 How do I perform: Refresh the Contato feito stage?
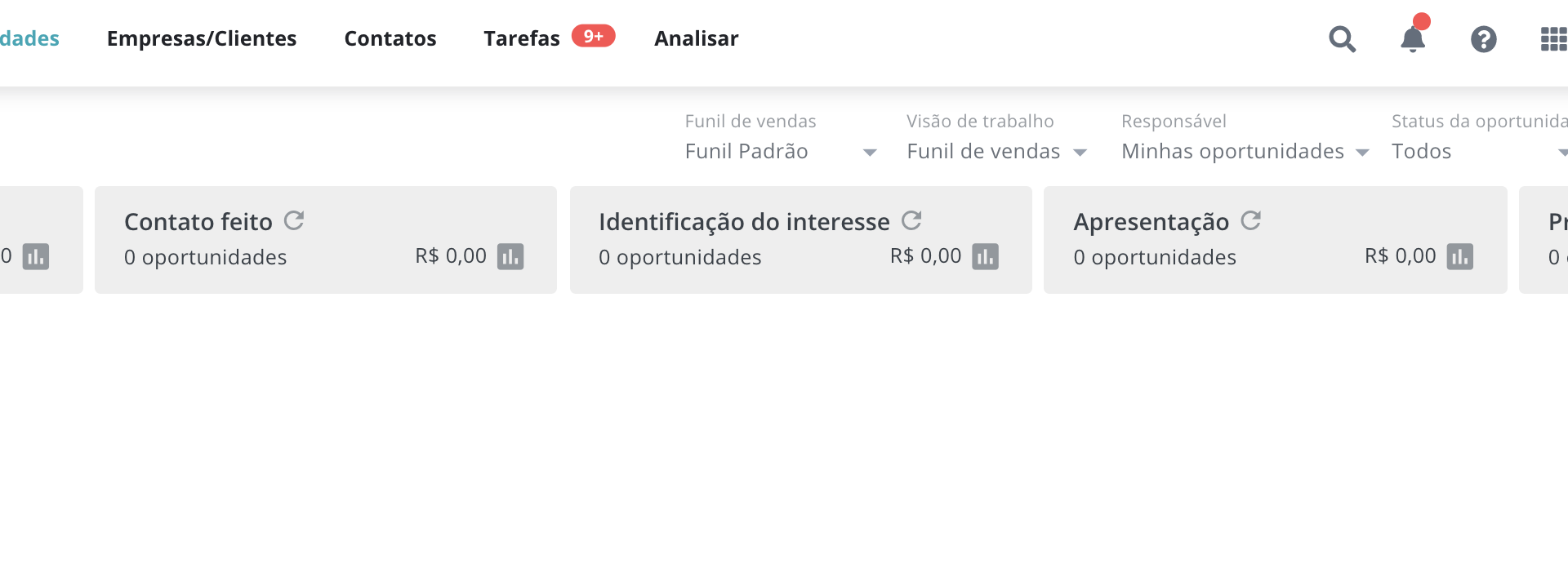point(294,220)
